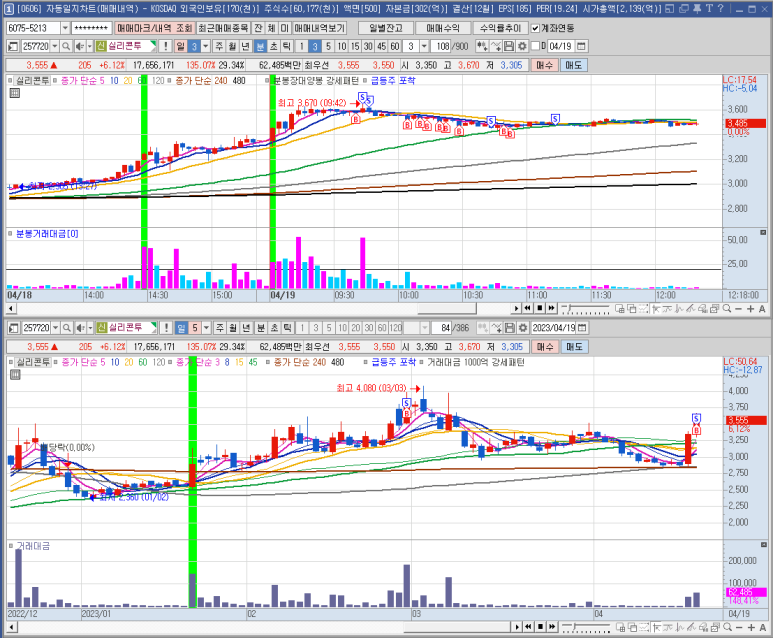Expand the upper speaker icon dropdown arrow

(89, 46)
